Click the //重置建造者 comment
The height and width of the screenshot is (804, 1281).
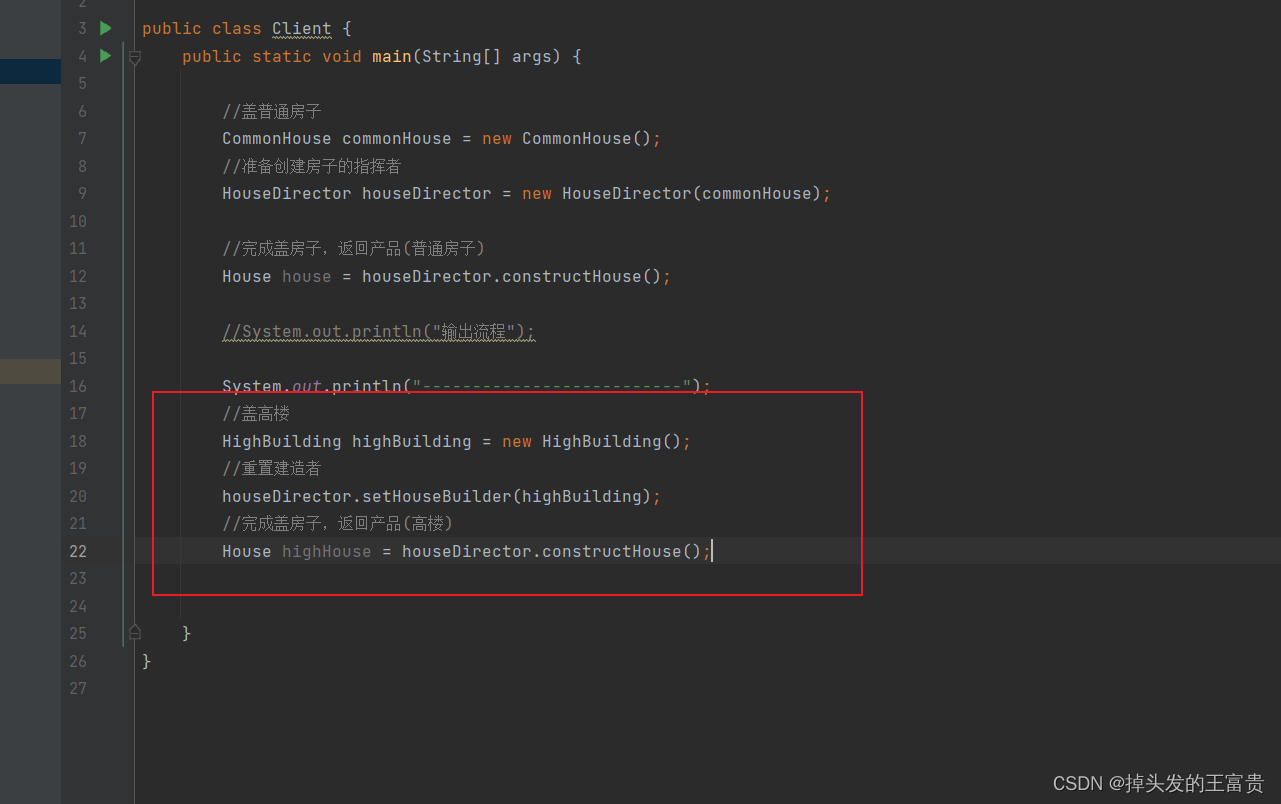[271, 469]
